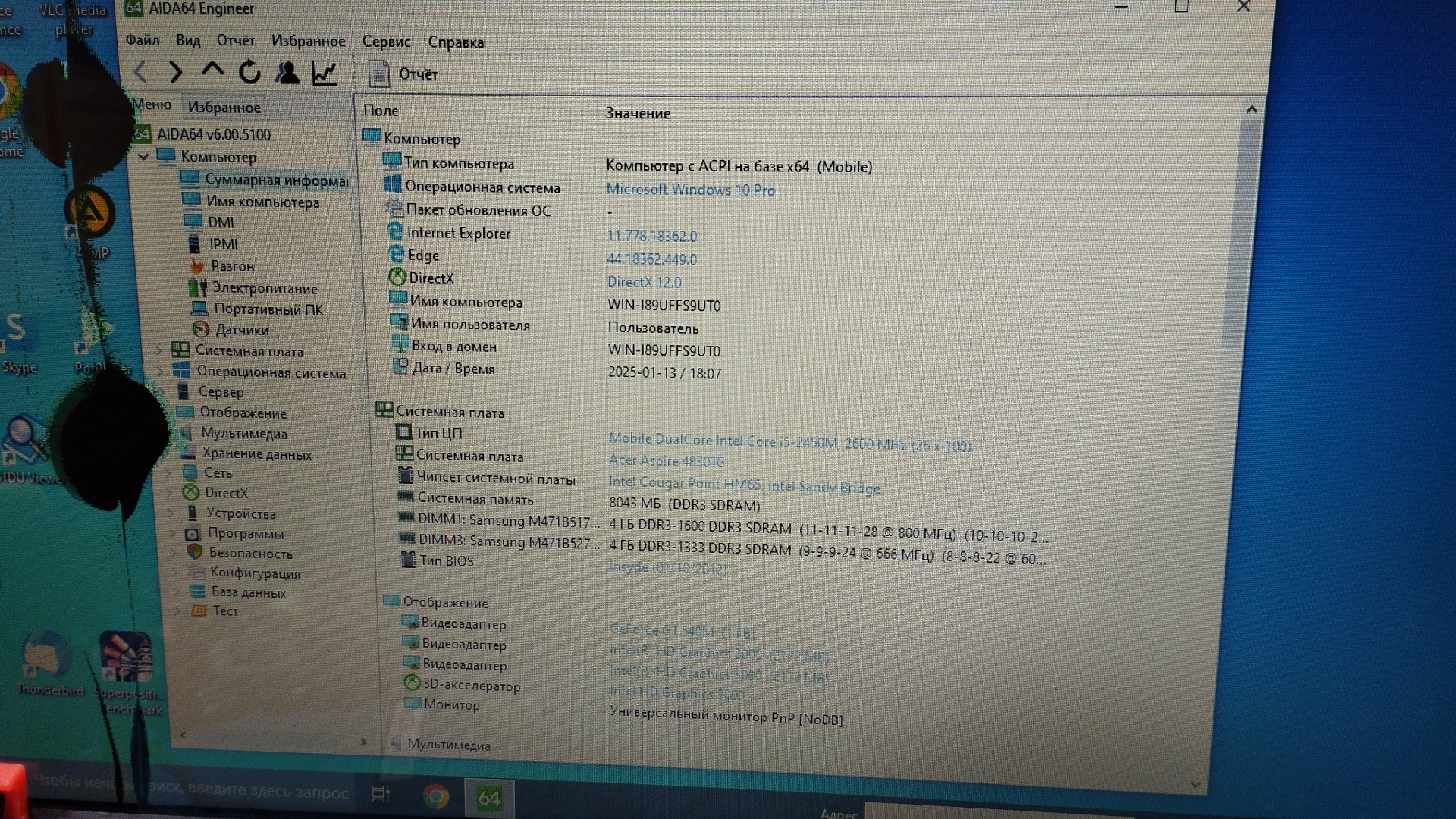
Task: Select Отображение in the sidebar tree
Action: (x=232, y=413)
